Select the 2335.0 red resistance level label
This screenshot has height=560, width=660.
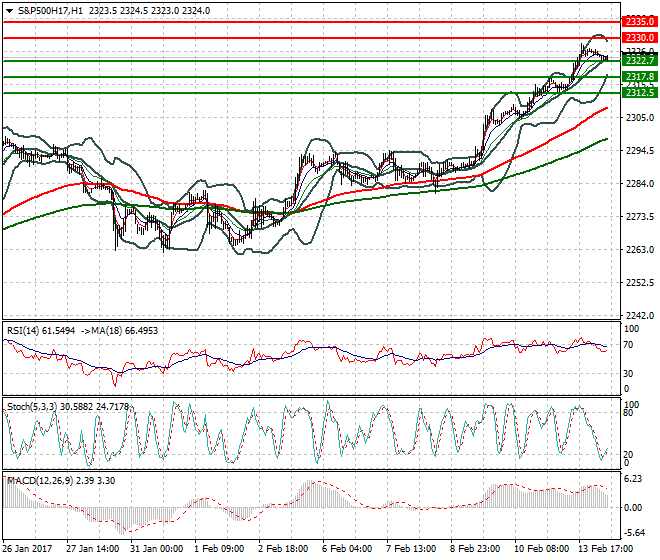[x=639, y=21]
